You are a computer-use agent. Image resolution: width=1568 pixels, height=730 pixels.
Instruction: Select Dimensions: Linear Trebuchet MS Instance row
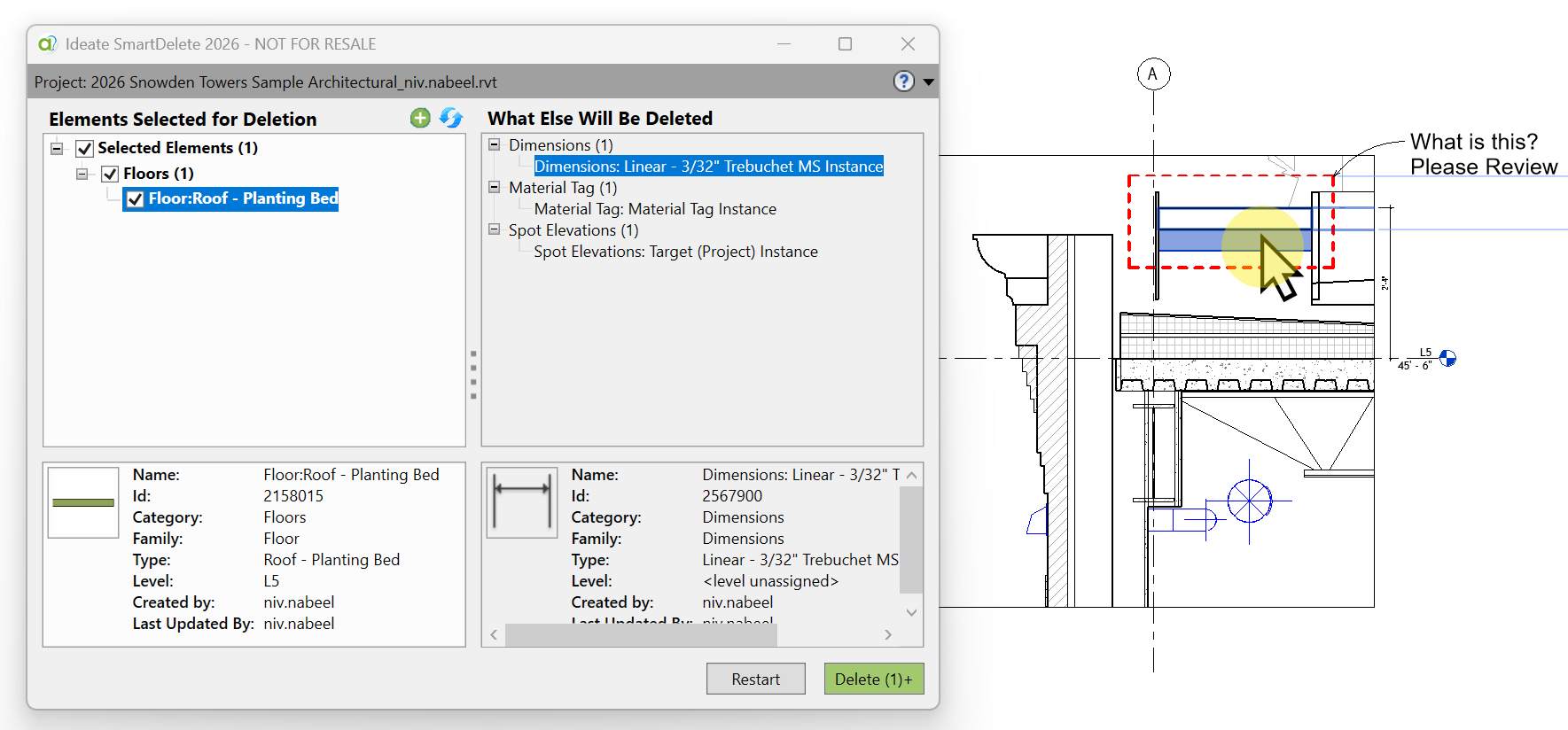(708, 167)
